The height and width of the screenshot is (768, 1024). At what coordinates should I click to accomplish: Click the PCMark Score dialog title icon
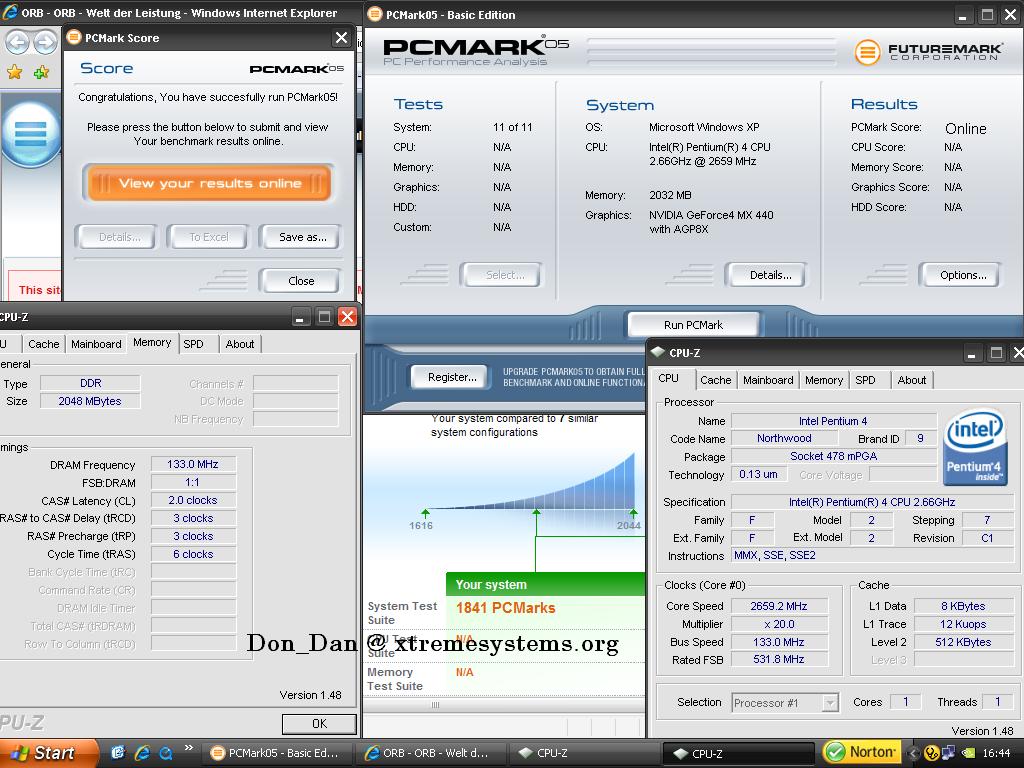coord(74,37)
